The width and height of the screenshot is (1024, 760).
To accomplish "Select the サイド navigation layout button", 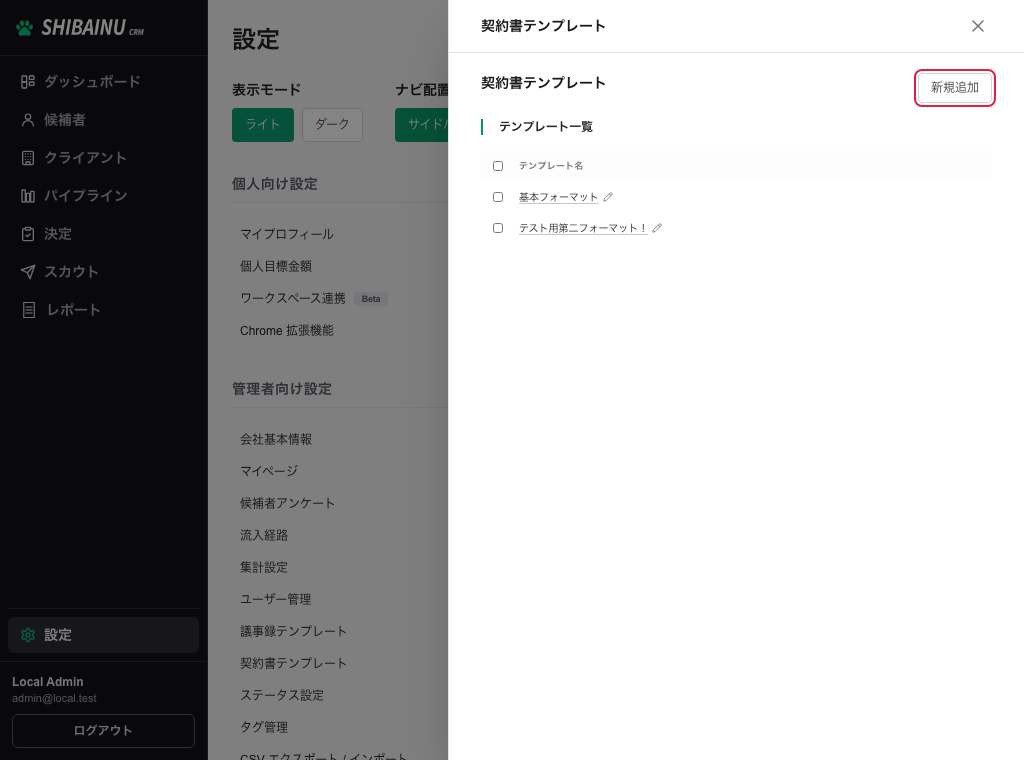I will 422,125.
